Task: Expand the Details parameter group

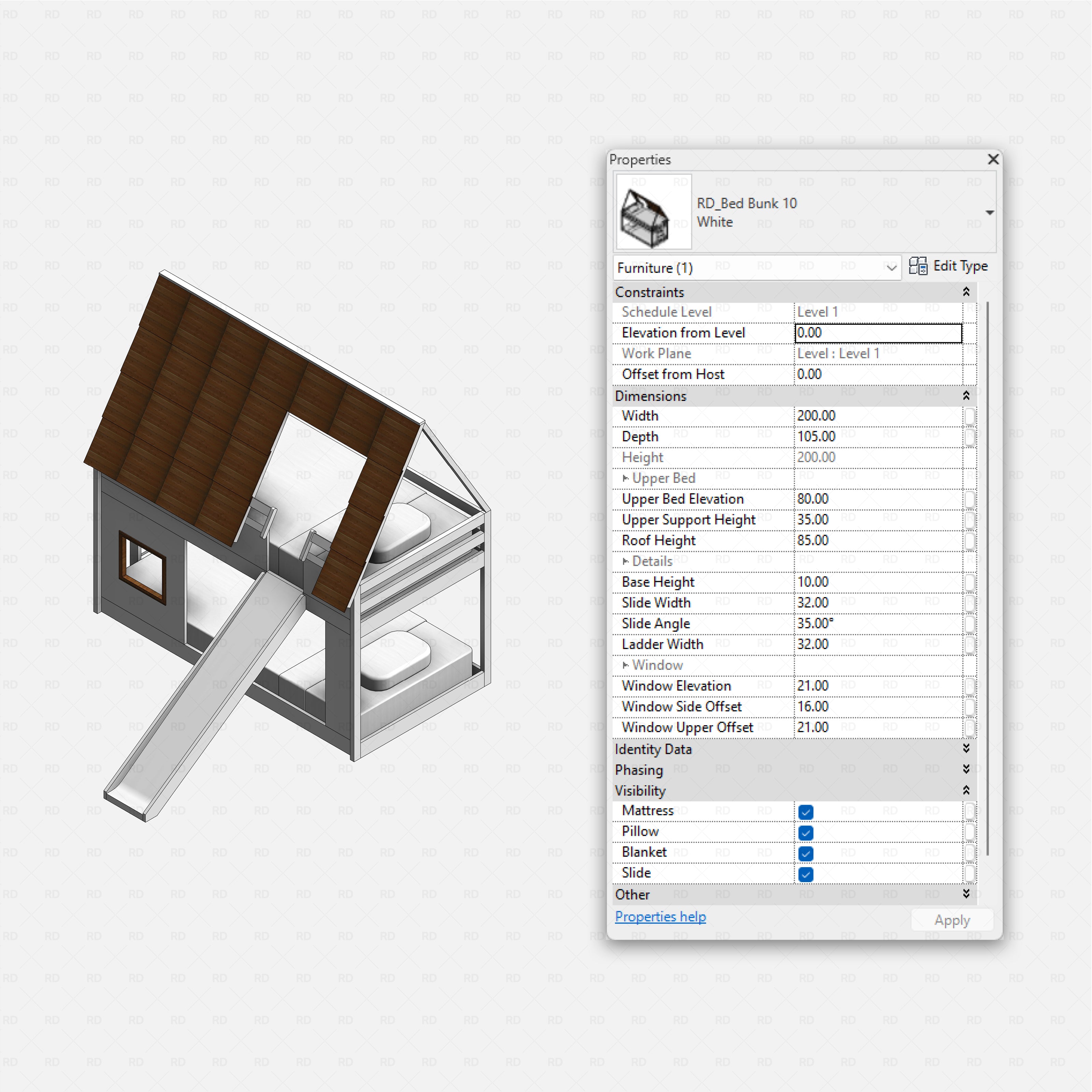Action: [x=626, y=561]
